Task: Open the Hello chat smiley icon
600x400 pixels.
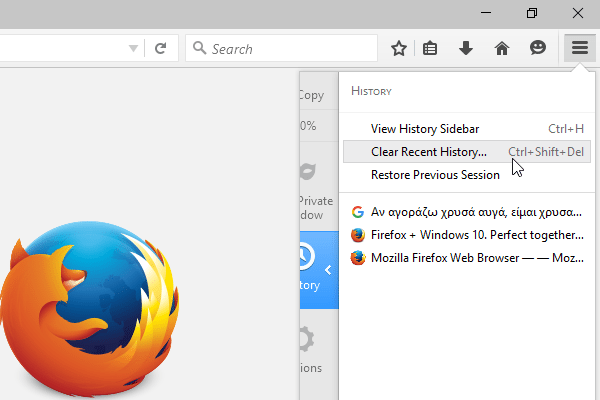Action: 538,48
